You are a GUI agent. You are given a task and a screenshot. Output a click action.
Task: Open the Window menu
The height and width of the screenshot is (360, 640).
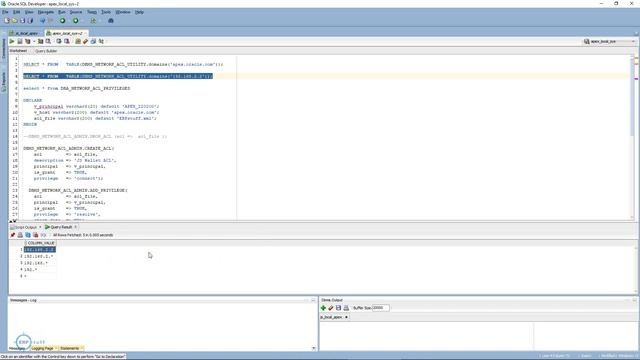point(123,12)
